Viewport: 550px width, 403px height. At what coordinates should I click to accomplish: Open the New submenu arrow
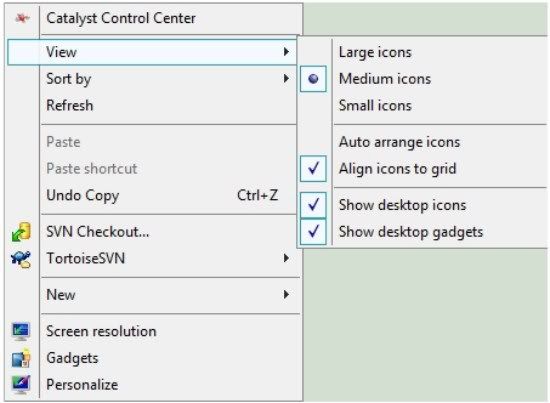click(286, 294)
